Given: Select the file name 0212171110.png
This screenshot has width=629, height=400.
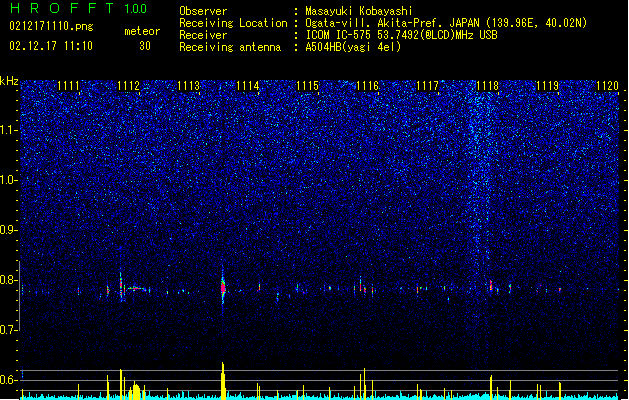Looking at the screenshot, I should (x=51, y=26).
